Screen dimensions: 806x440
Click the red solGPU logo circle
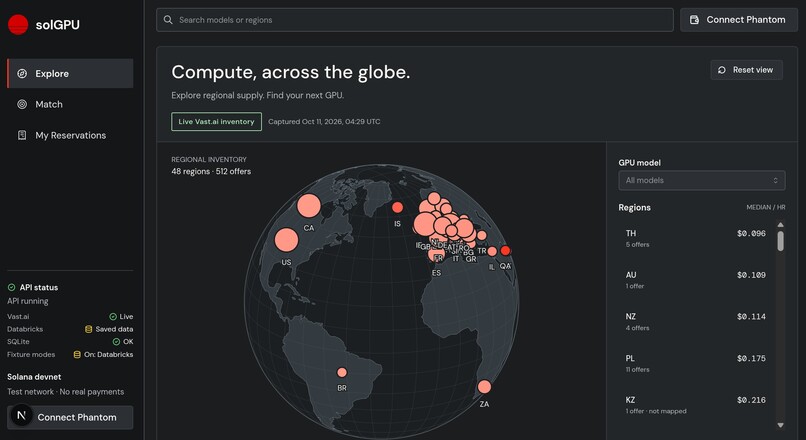pyautogui.click(x=18, y=25)
